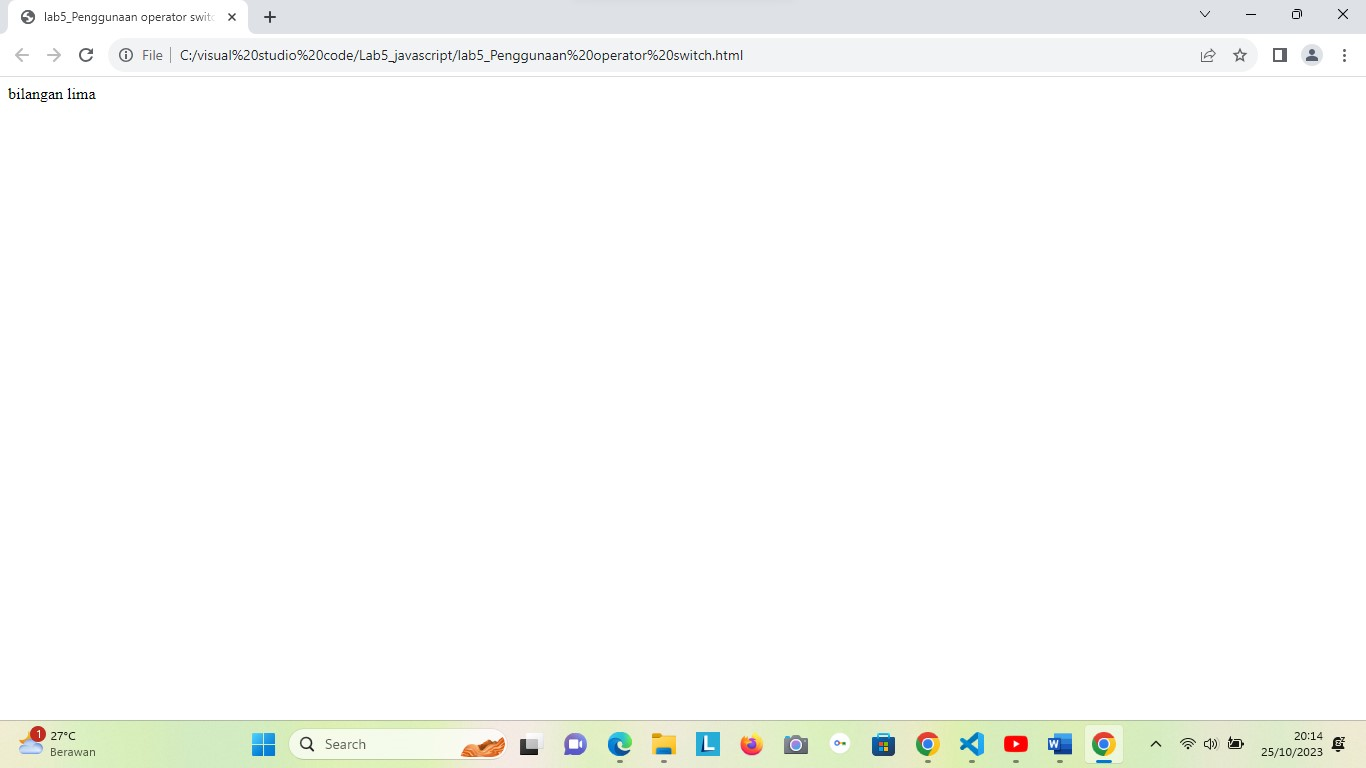The width and height of the screenshot is (1366, 768).
Task: Open a new tab with the plus button
Action: [269, 16]
